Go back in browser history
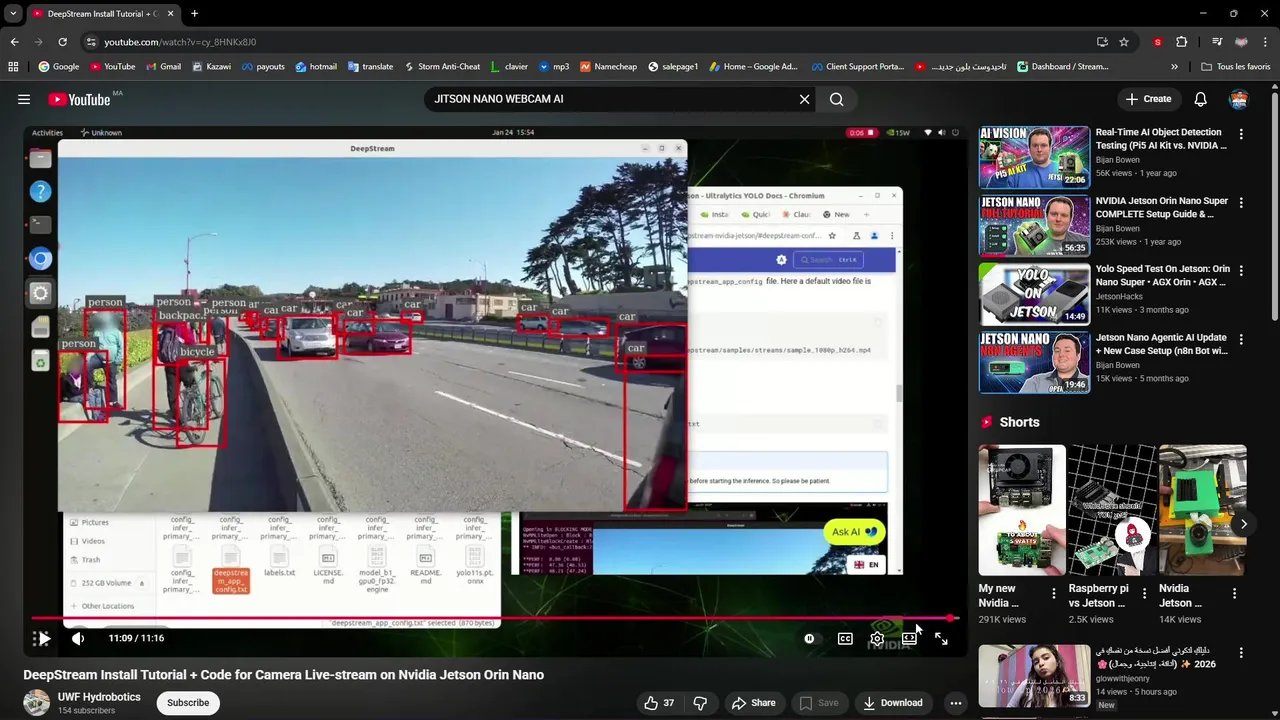Screen dimensions: 1280x720 click(x=14, y=42)
